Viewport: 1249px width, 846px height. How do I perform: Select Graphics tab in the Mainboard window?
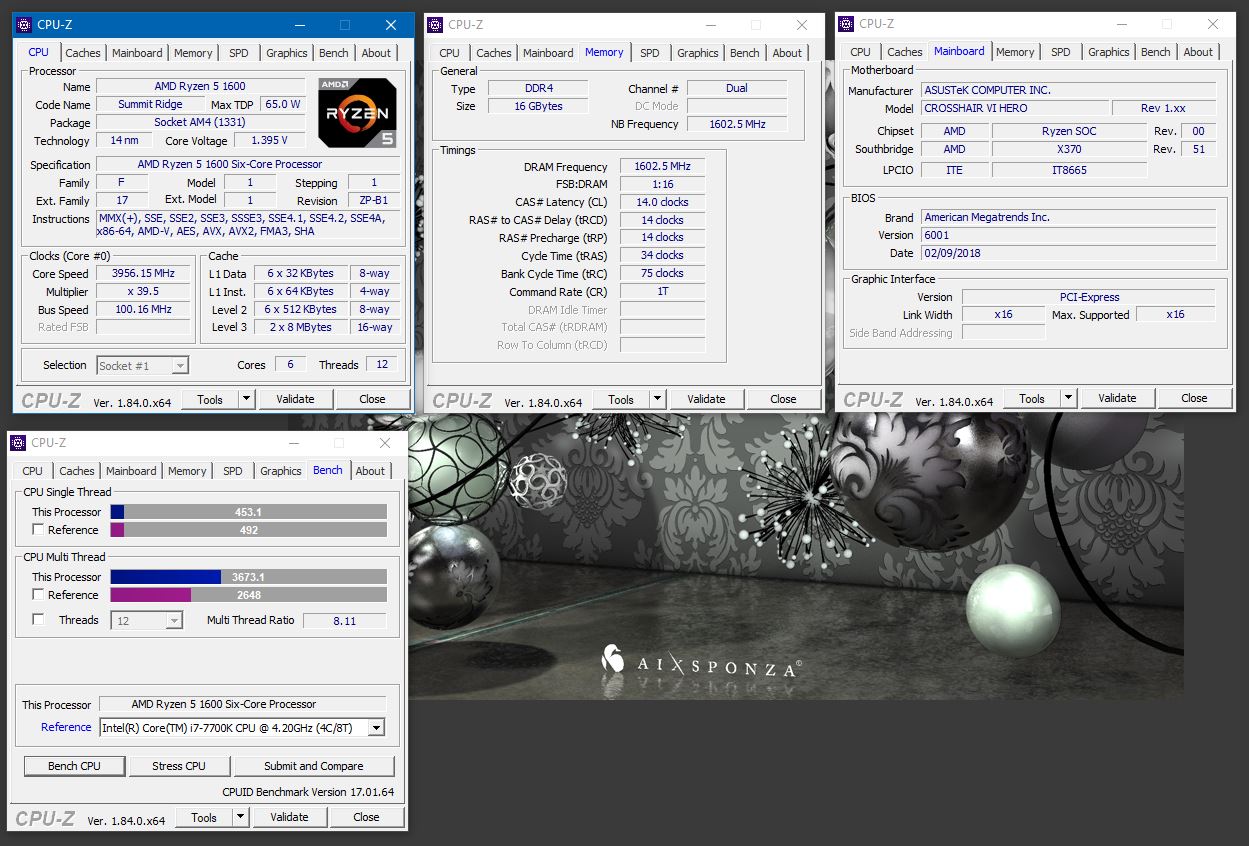1109,52
